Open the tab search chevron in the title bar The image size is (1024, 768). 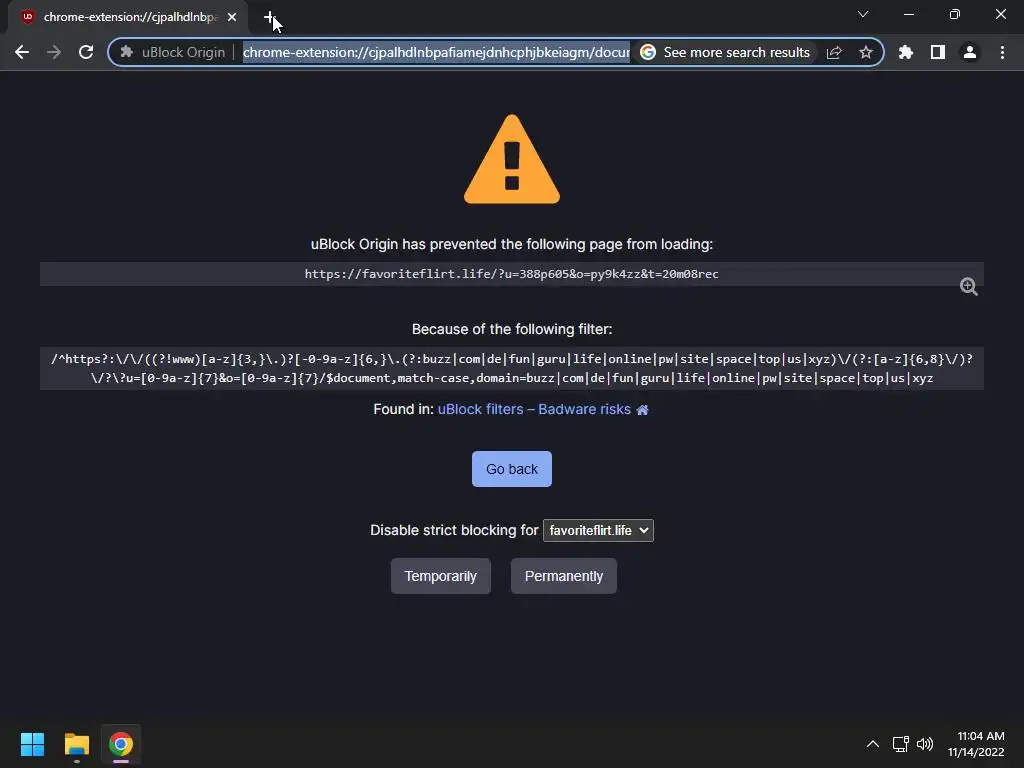click(x=863, y=14)
